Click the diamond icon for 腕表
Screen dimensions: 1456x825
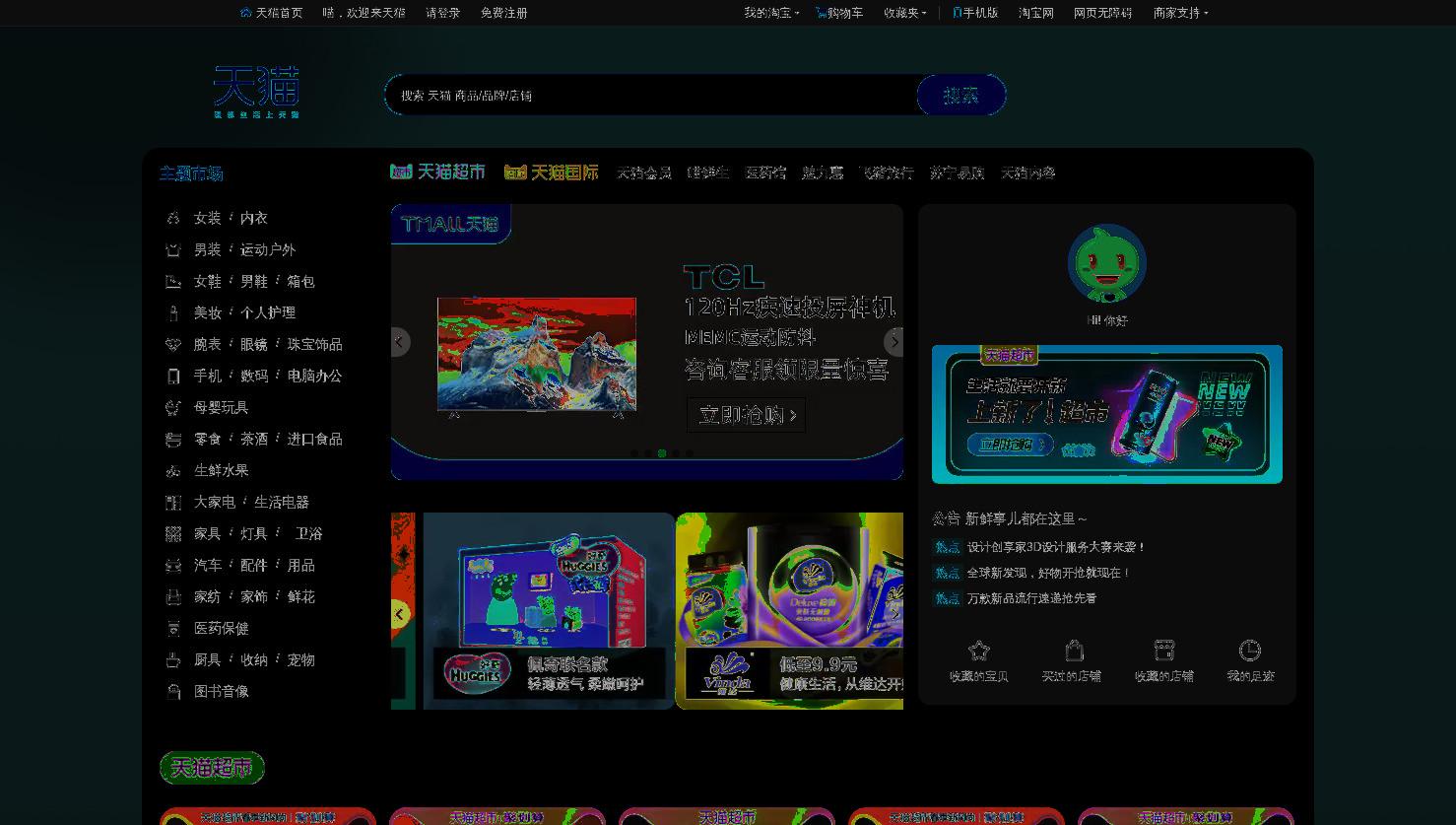[x=173, y=344]
